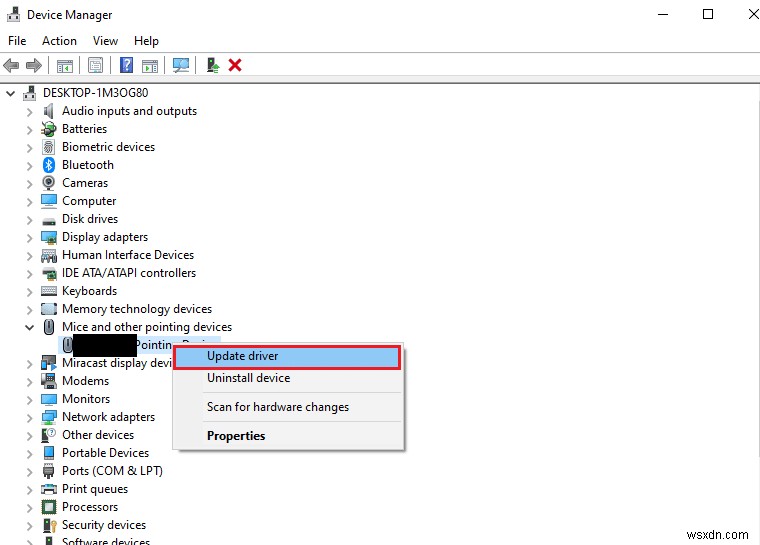Expand the Monitors node chevron
Image resolution: width=760 pixels, height=545 pixels.
[x=30, y=400]
